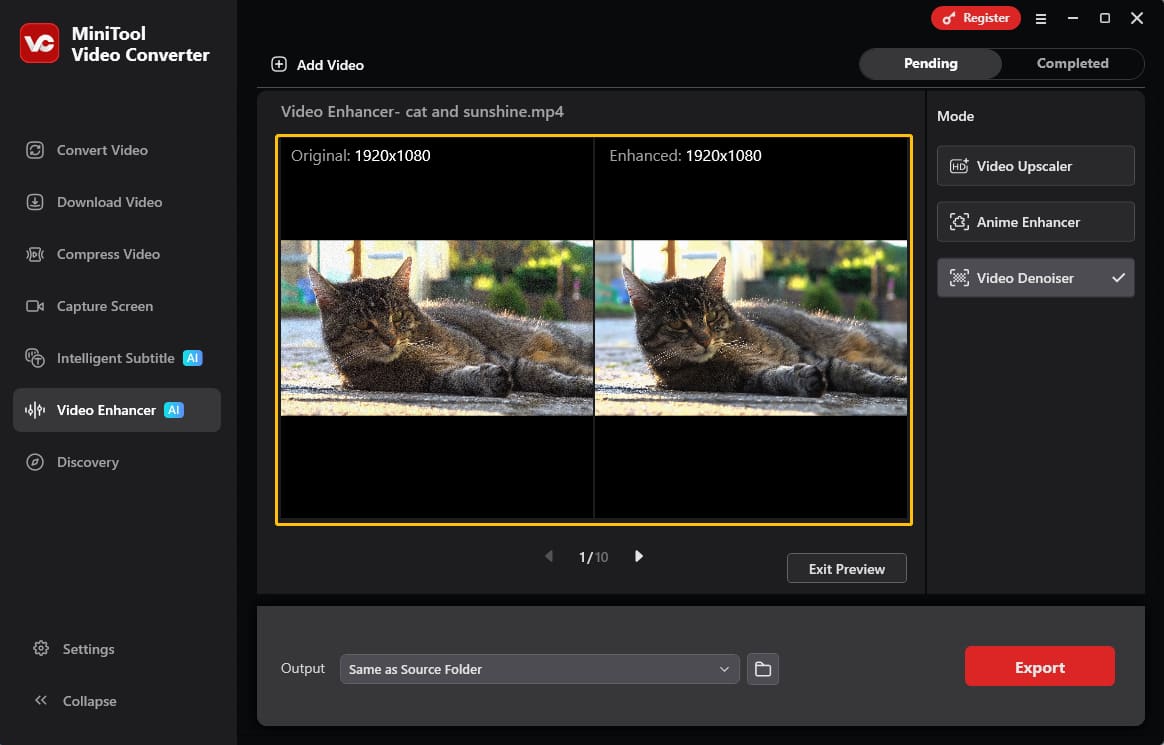1164x745 pixels.
Task: Open the Download Video section
Action: [110, 202]
